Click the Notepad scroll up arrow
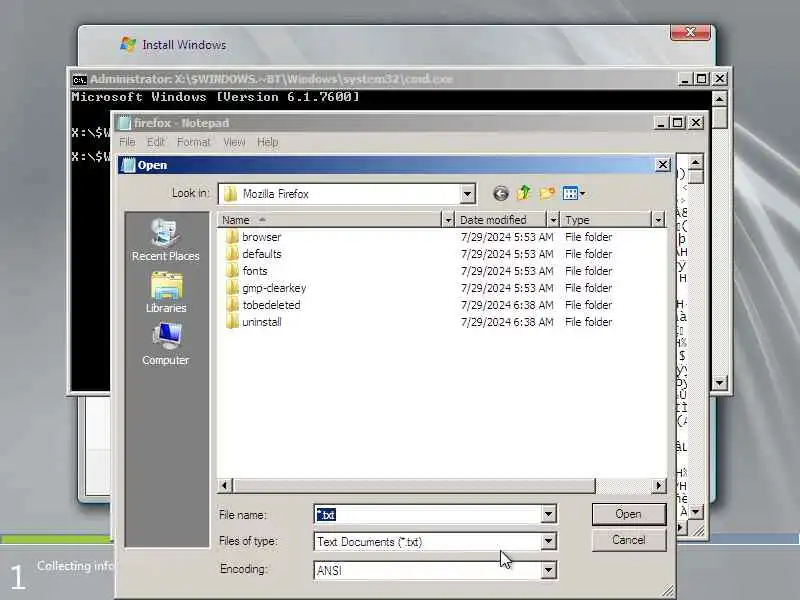The image size is (800, 600). pyautogui.click(x=695, y=162)
